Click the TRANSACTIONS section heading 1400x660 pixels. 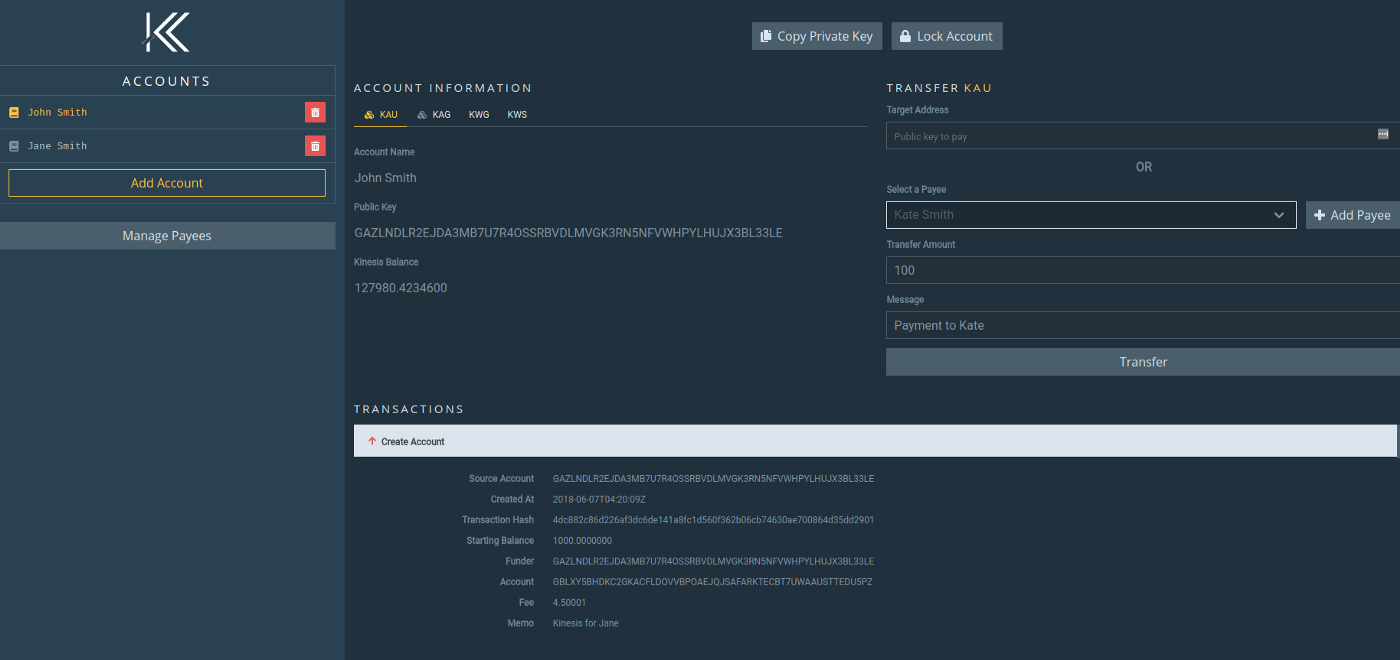(409, 409)
